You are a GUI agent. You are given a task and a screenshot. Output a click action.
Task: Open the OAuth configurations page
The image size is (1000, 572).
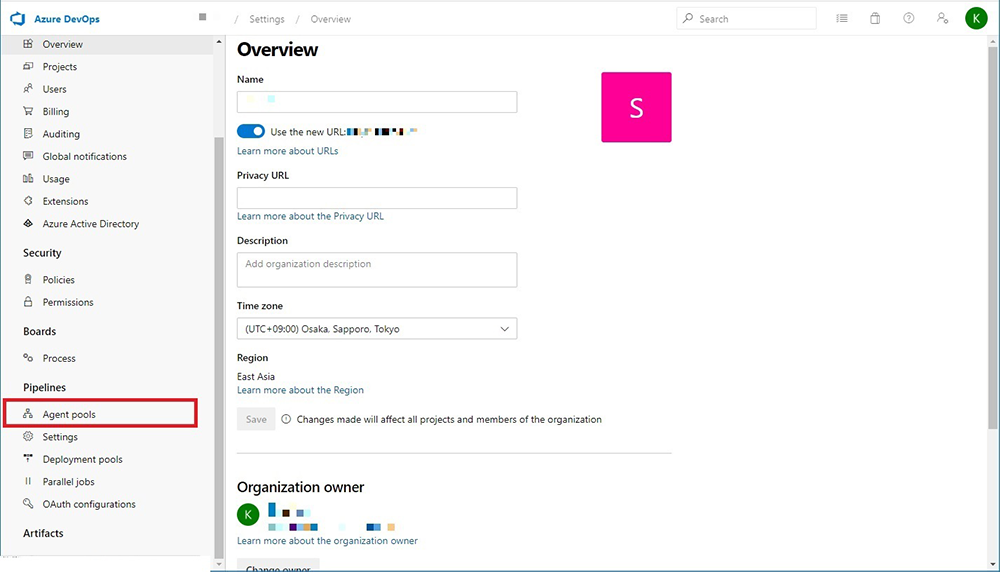[89, 504]
